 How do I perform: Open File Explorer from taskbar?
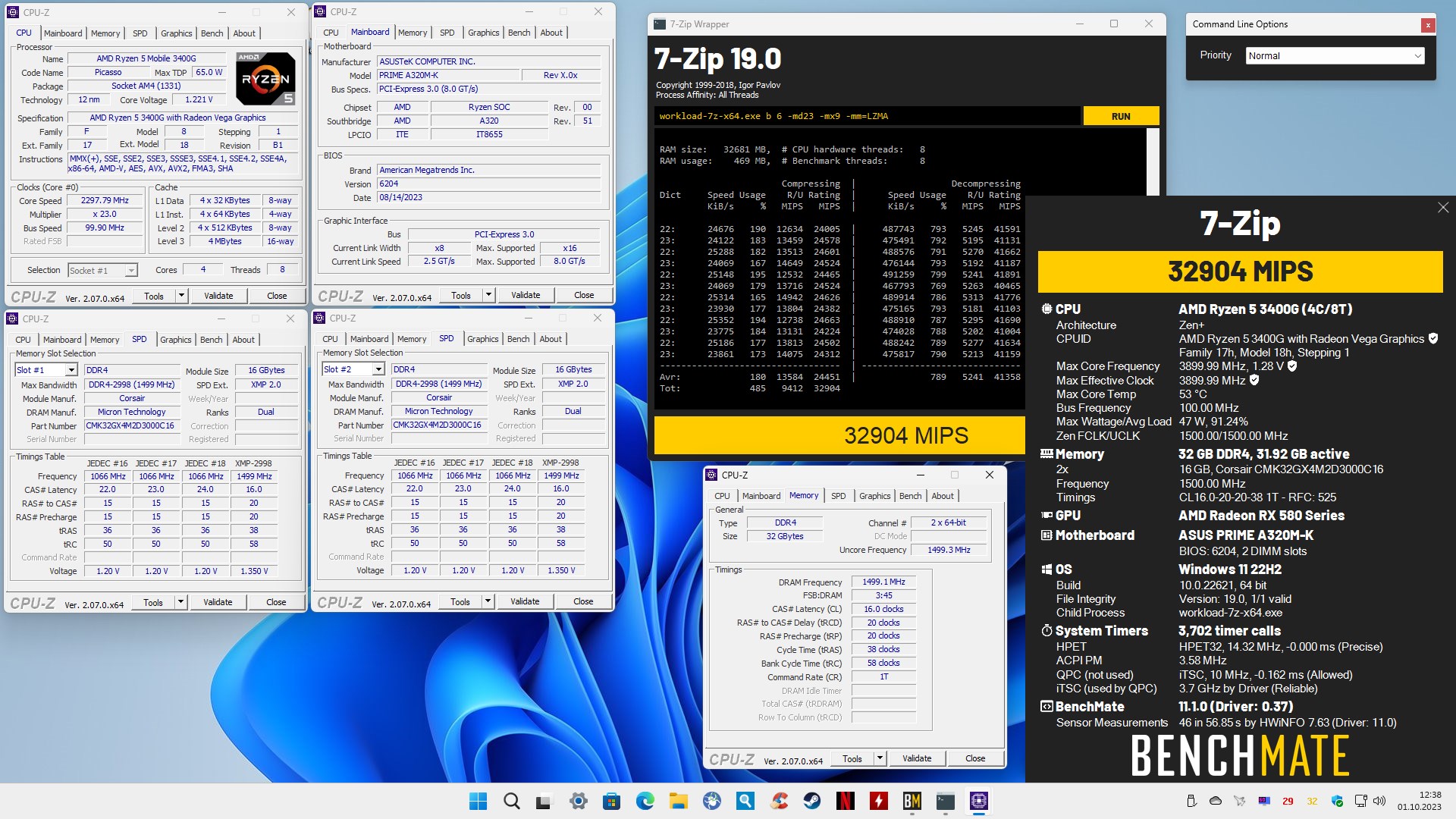click(x=678, y=801)
